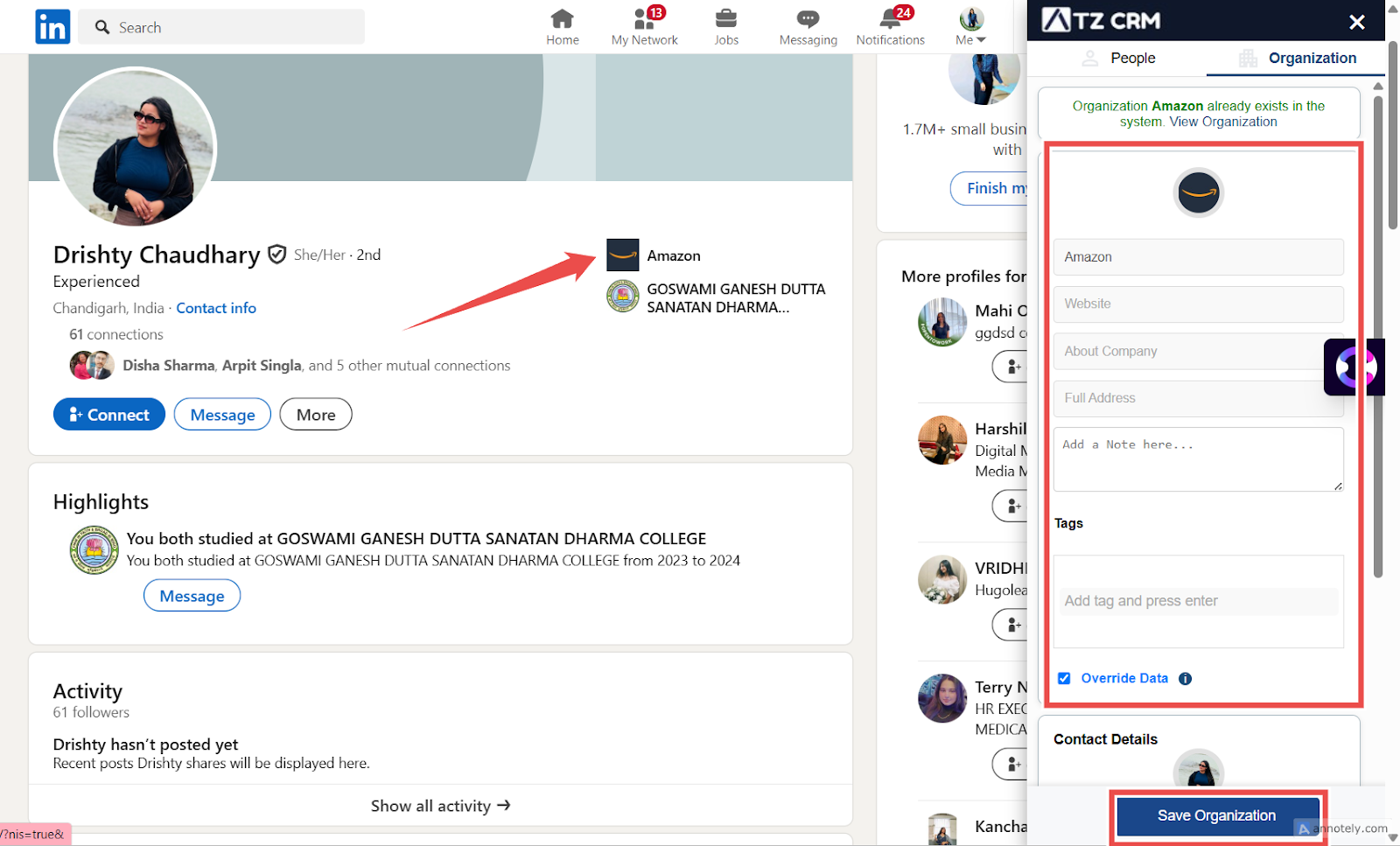Message Drishty from the profile header
Image resolution: width=1400 pixels, height=846 pixels.
pos(222,415)
